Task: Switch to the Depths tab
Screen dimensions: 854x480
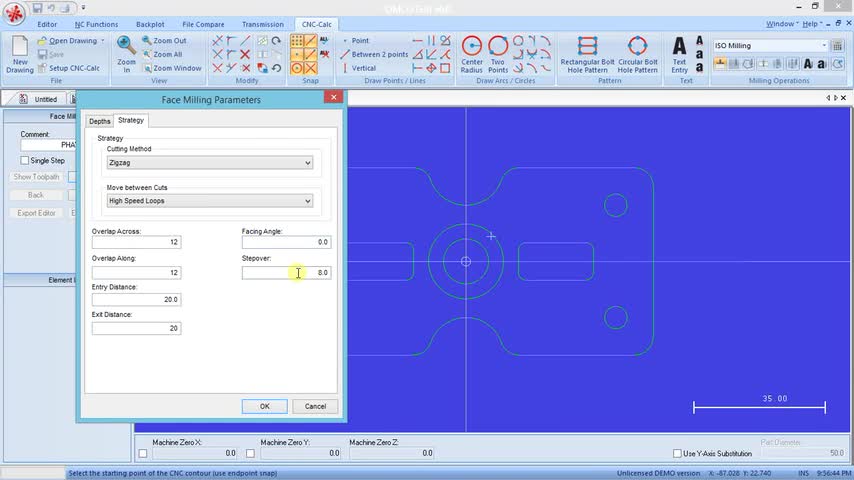Action: [100, 121]
